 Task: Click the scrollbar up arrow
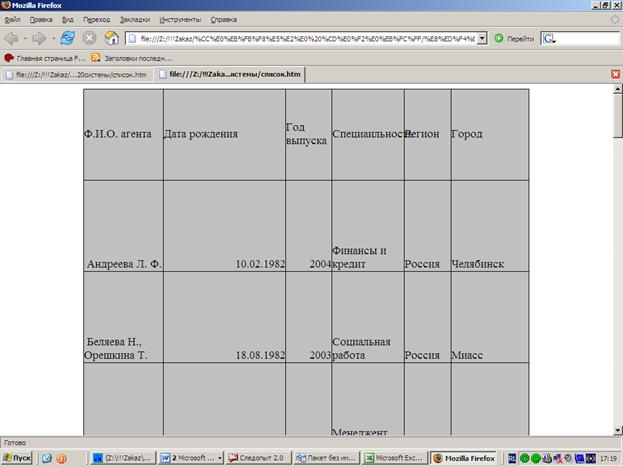[617, 89]
